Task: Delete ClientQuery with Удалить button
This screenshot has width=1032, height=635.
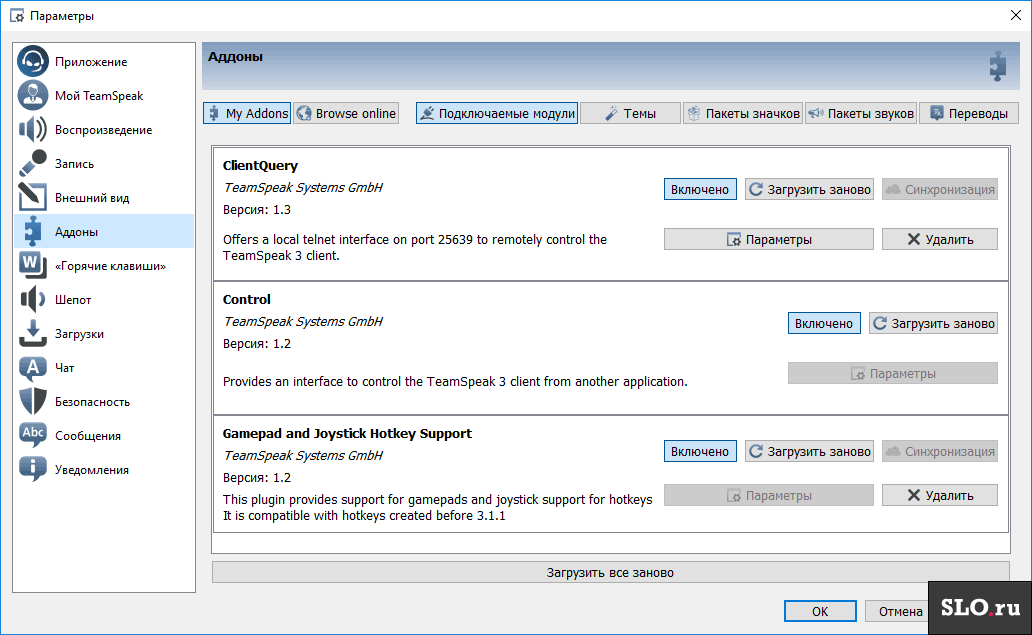Action: 940,240
